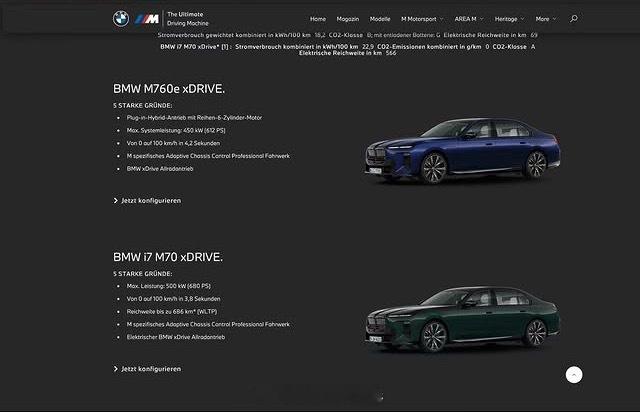Click the BMW roundel logo

pyautogui.click(x=121, y=19)
